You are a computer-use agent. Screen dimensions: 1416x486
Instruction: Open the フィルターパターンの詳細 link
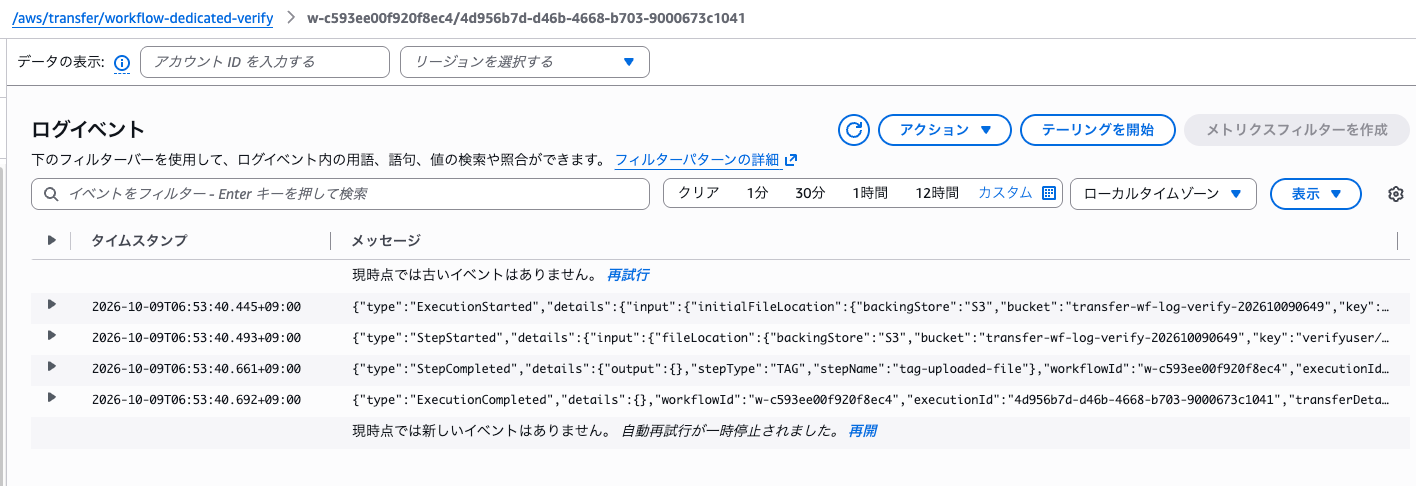click(697, 160)
